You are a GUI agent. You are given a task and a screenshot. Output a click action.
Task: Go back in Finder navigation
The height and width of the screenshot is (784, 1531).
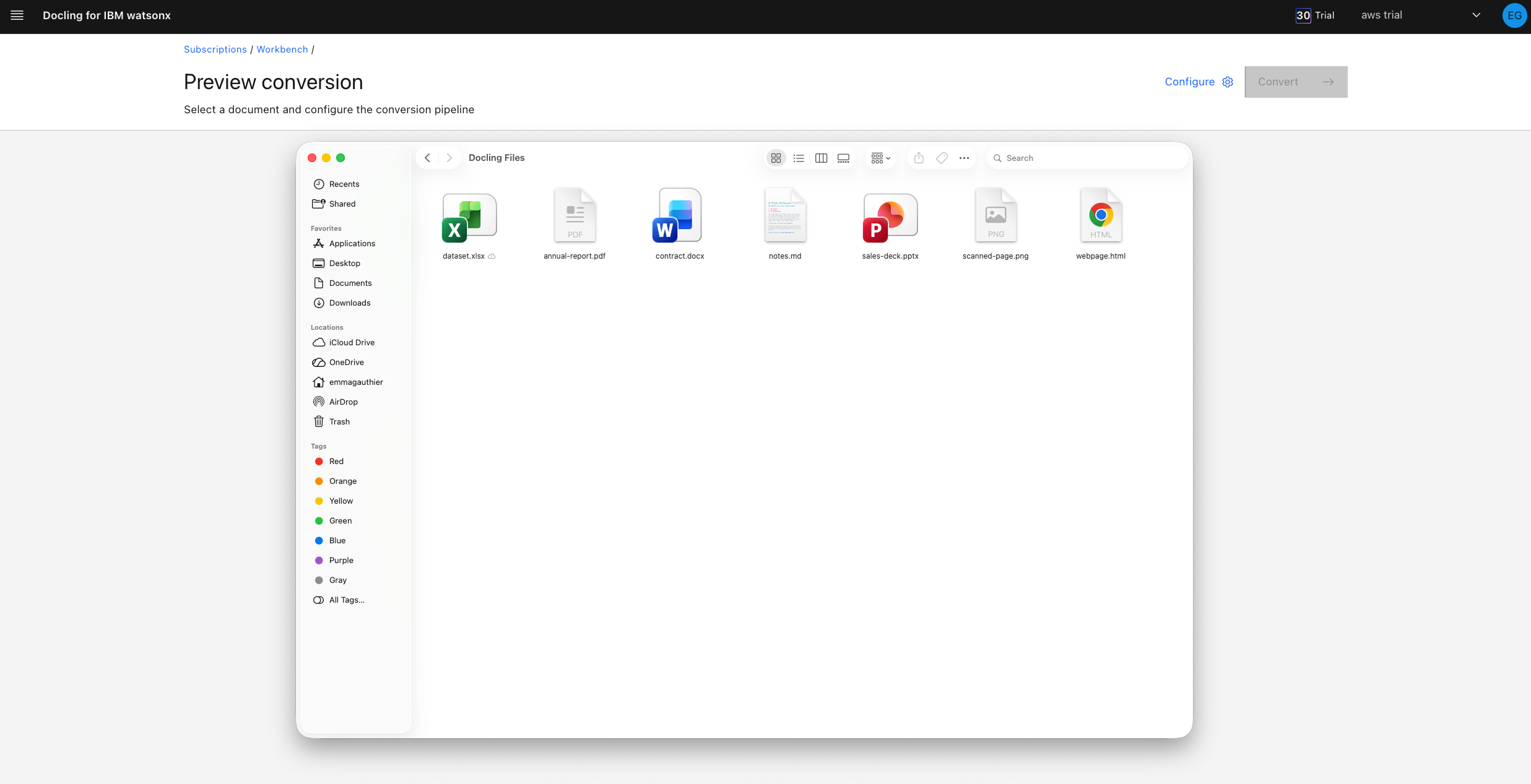[x=427, y=158]
